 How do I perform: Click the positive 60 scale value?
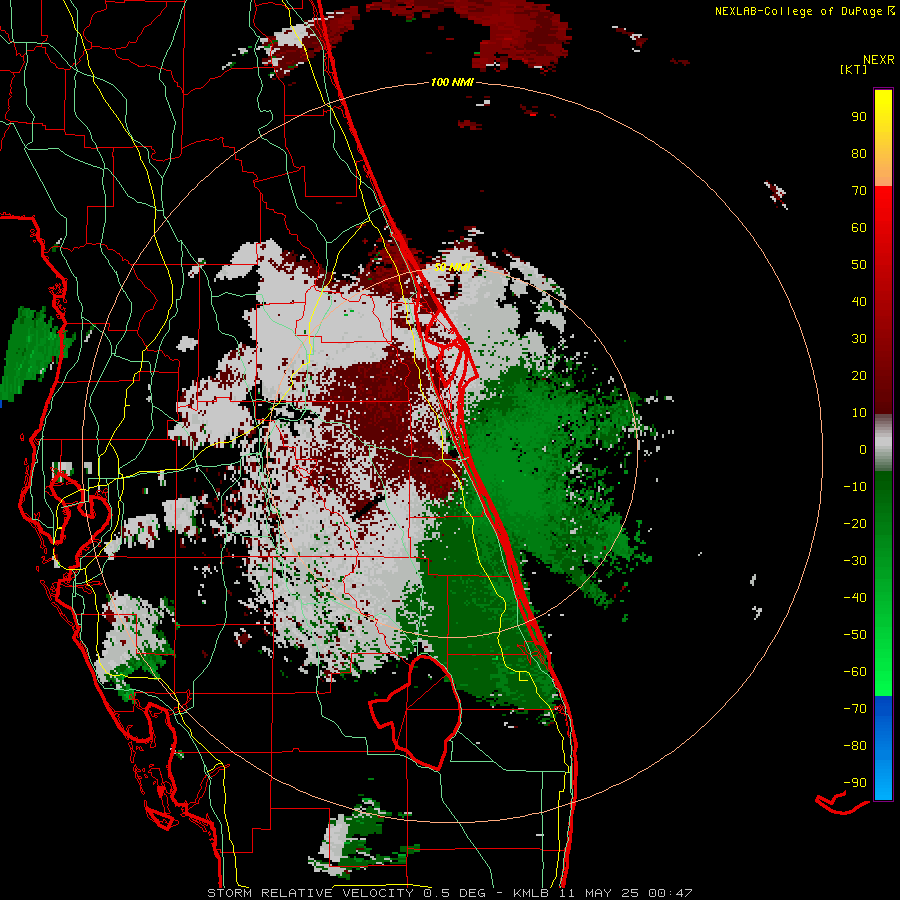(859, 228)
